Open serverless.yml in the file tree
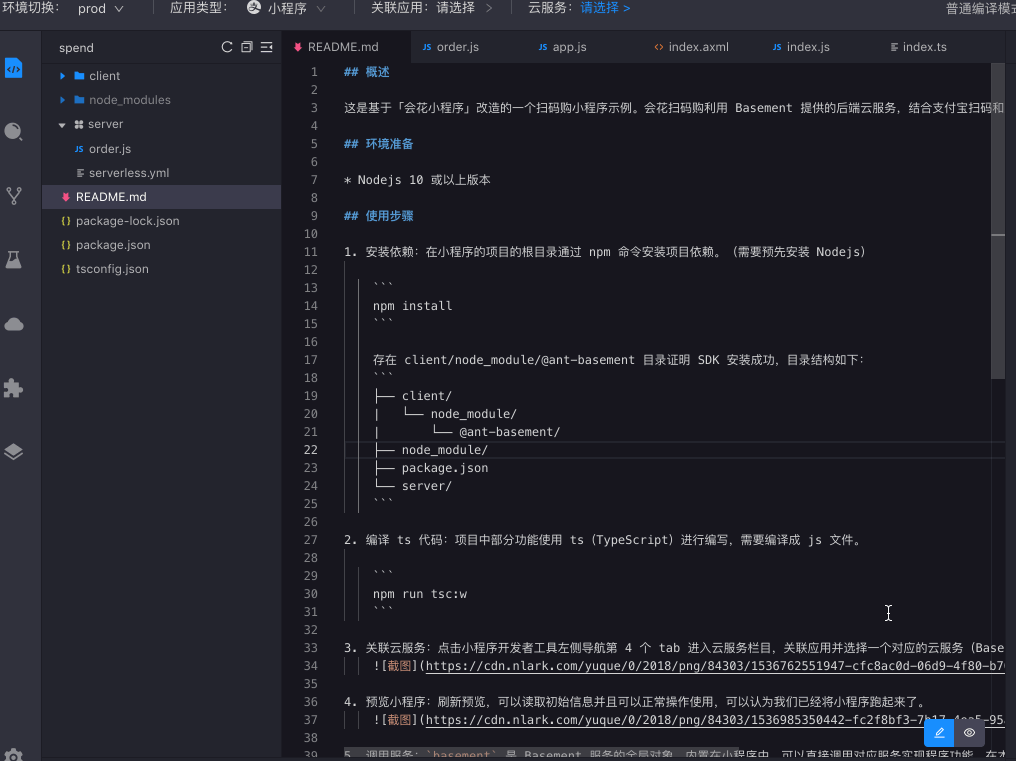This screenshot has height=761, width=1016. (161, 173)
